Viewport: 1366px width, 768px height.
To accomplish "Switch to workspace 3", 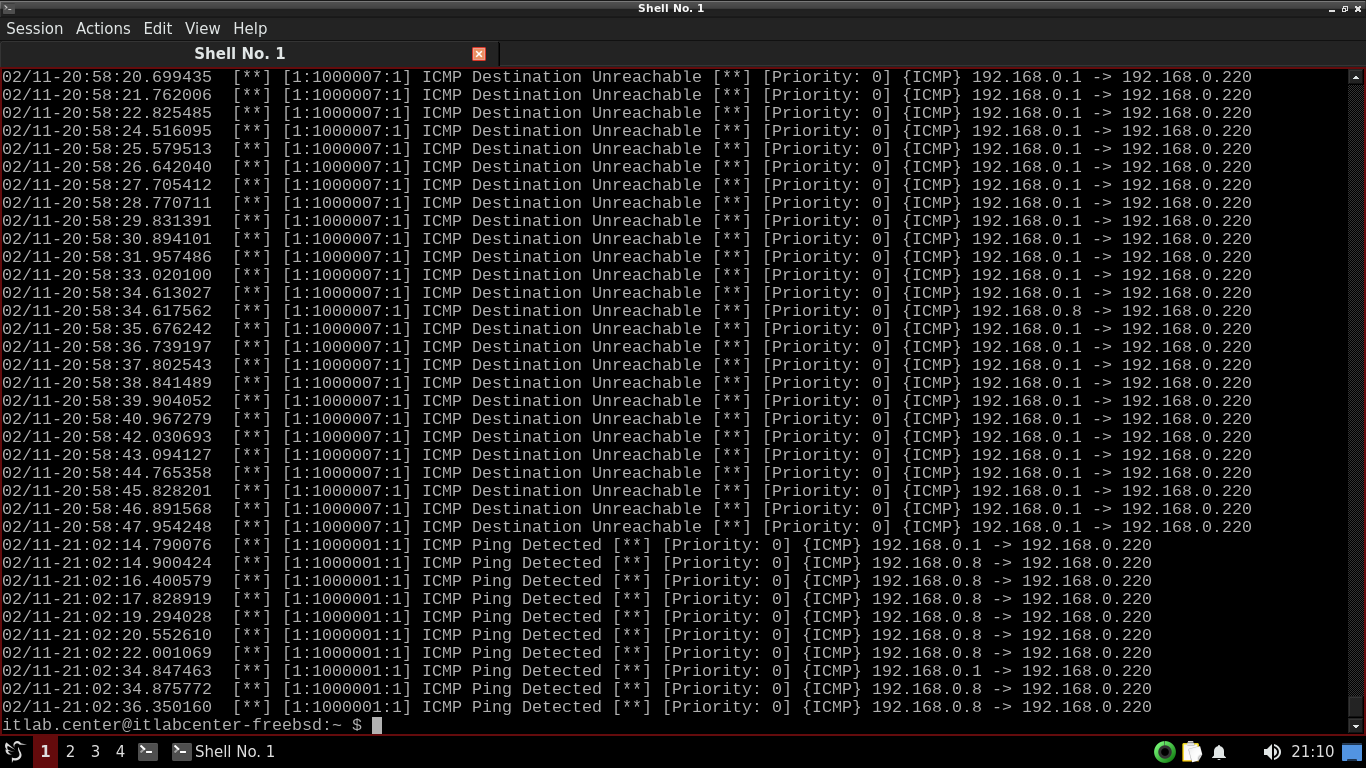I will (x=95, y=751).
